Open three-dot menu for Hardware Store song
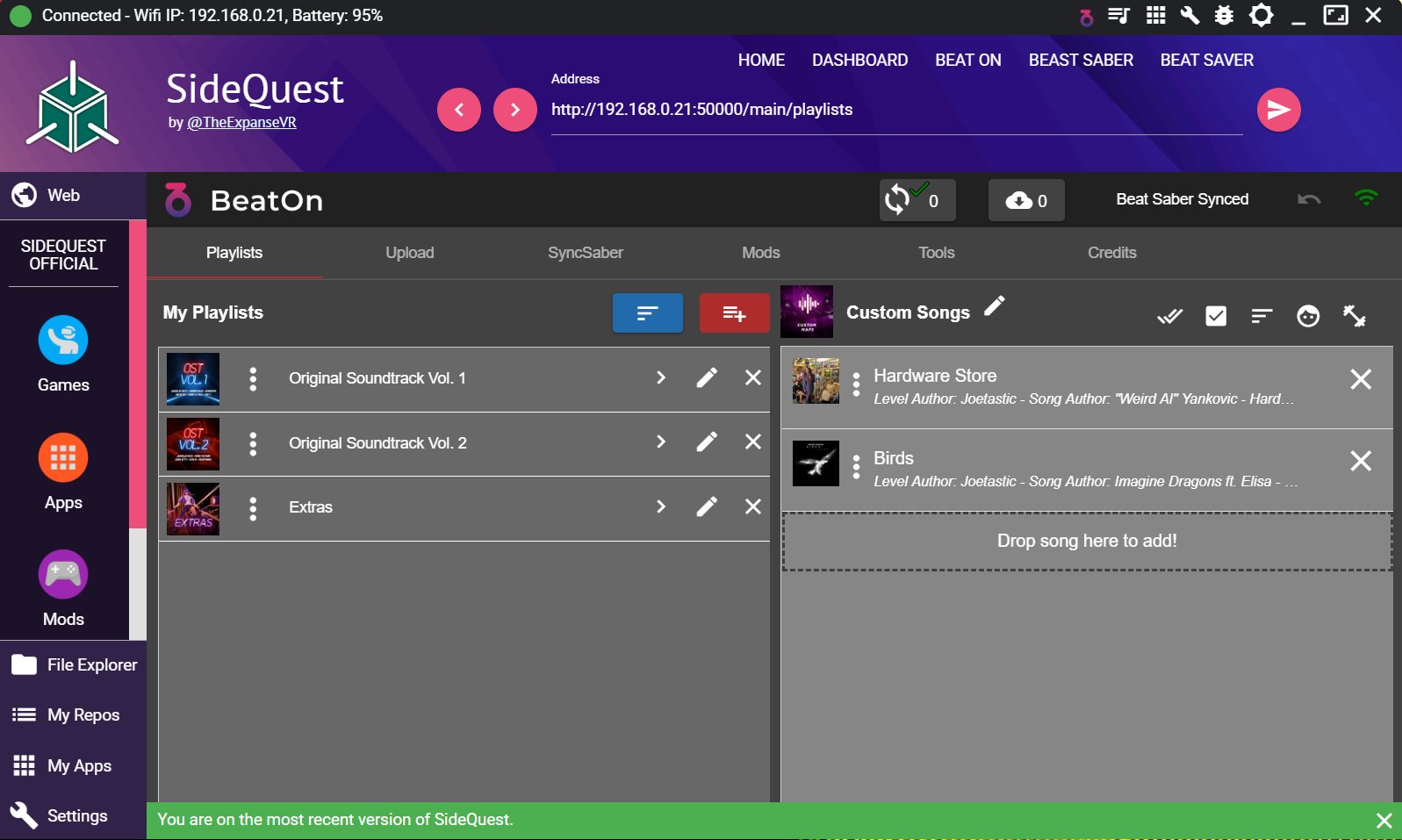The height and width of the screenshot is (840, 1402). 856,384
